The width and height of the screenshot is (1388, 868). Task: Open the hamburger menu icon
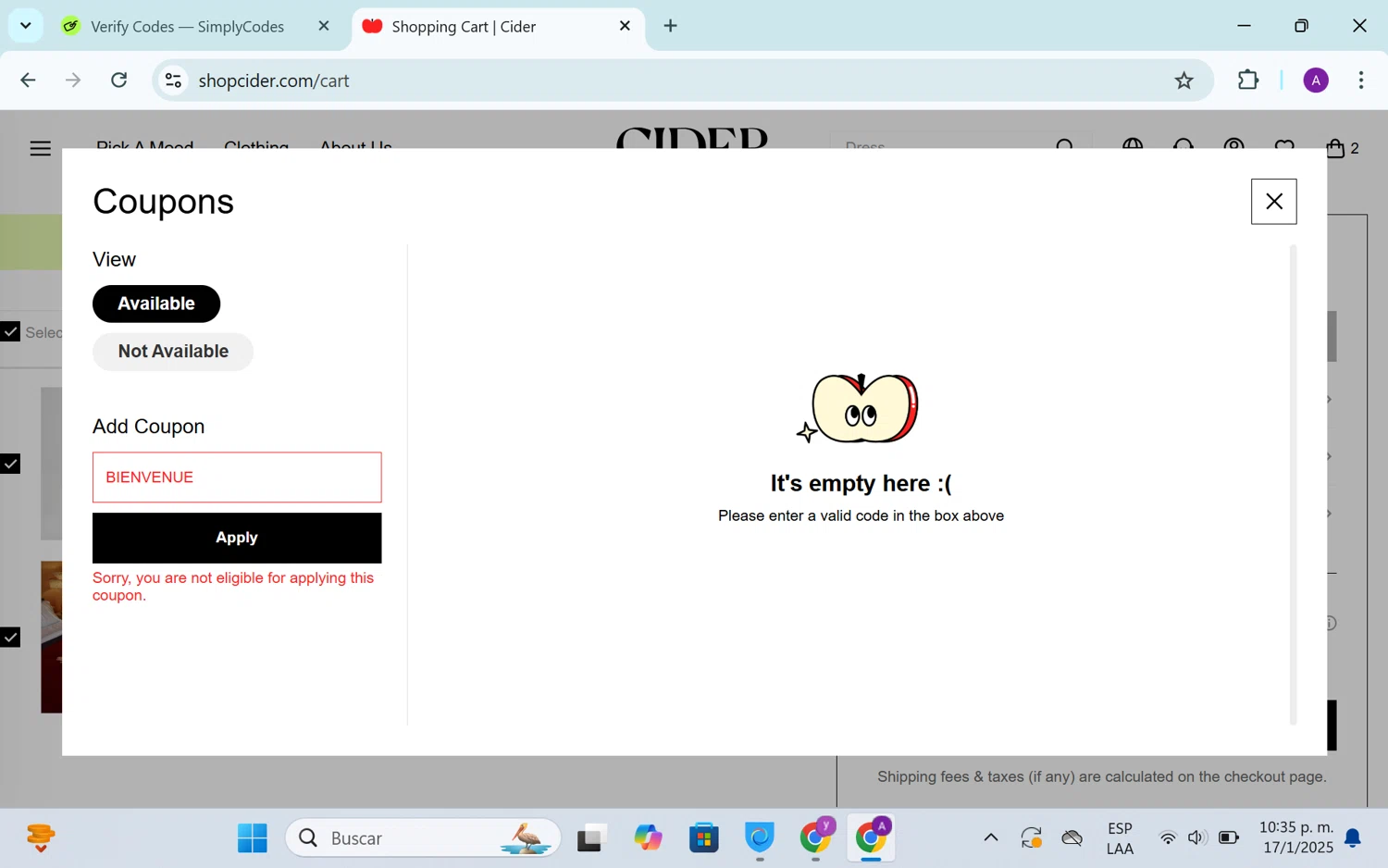coord(40,148)
